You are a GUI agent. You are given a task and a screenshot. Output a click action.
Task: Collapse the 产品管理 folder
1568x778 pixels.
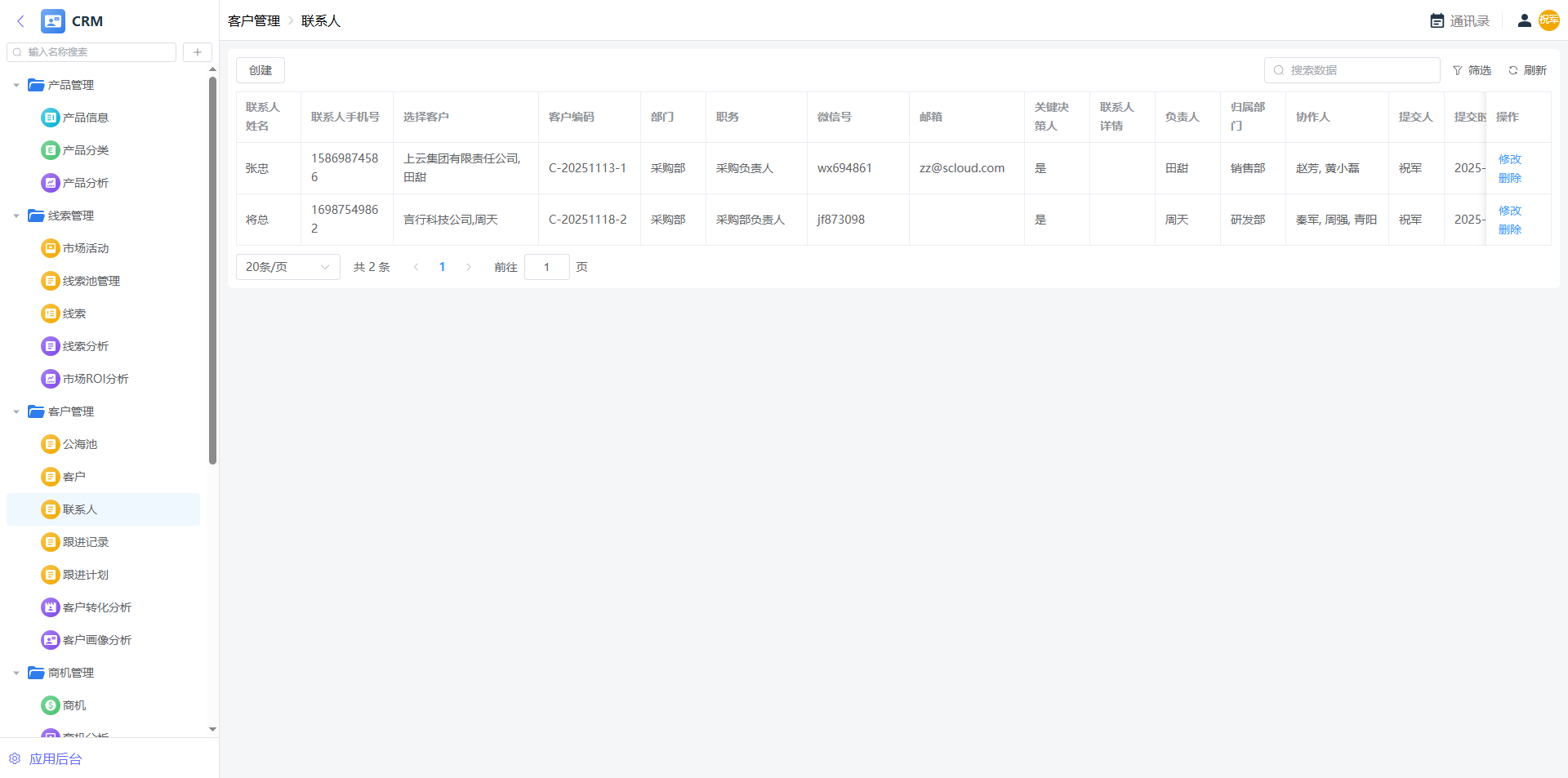(16, 85)
